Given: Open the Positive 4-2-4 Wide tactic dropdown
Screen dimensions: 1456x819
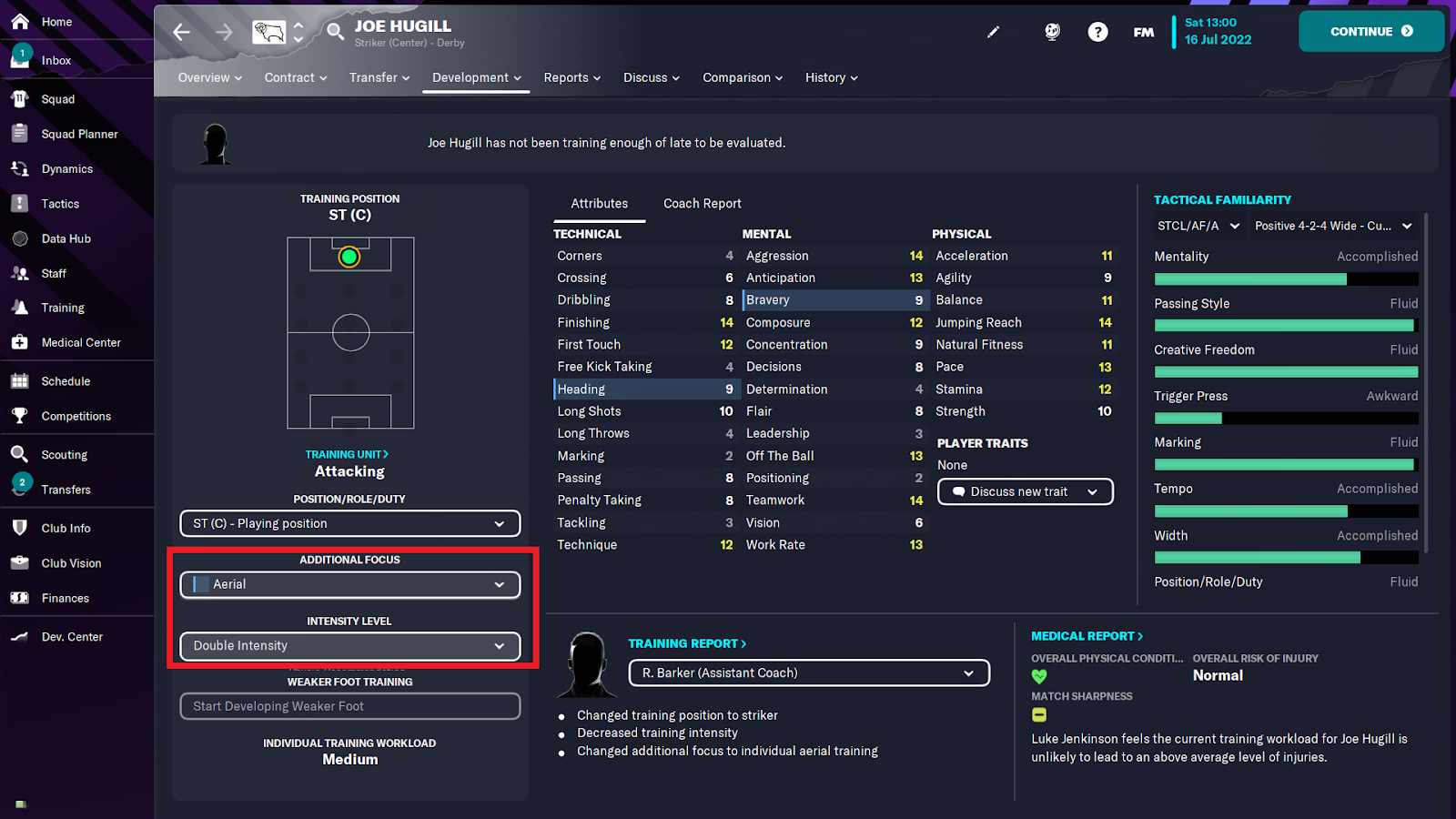Looking at the screenshot, I should [x=1333, y=226].
